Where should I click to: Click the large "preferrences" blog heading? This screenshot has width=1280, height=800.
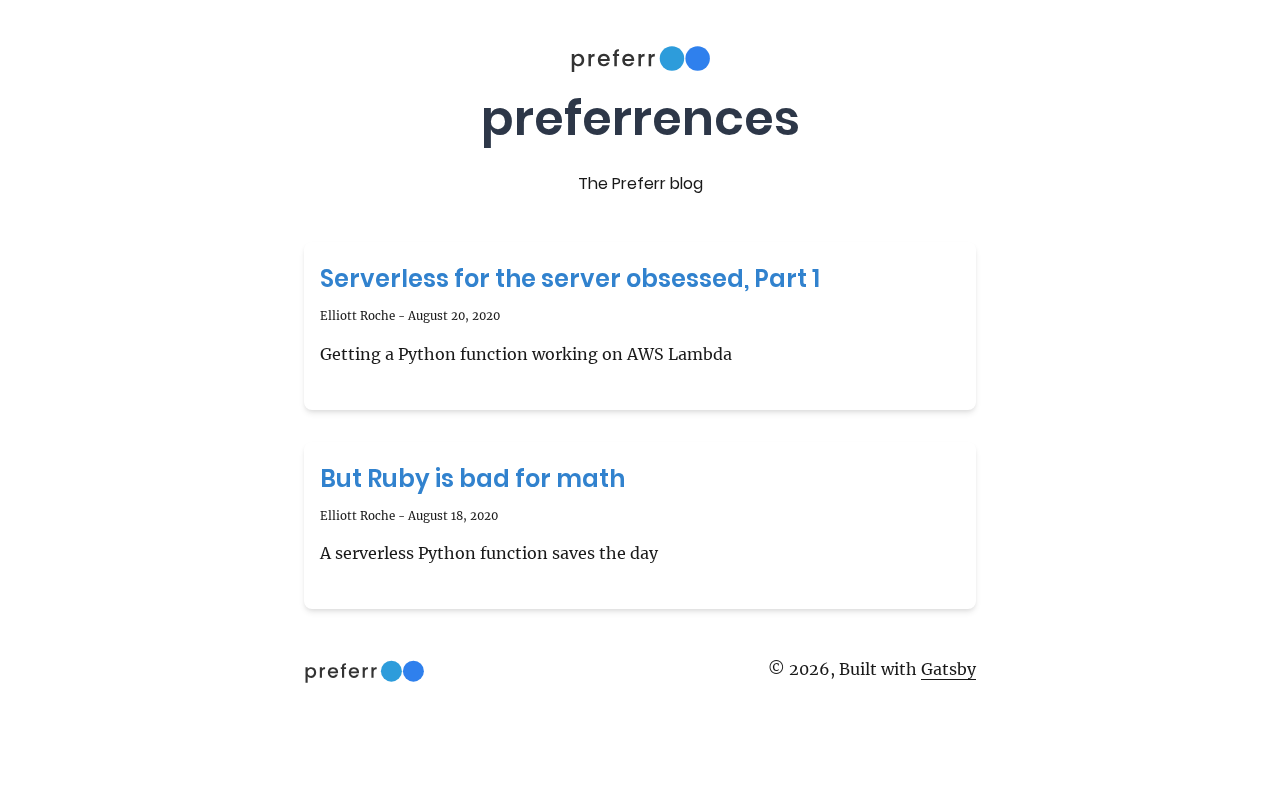[640, 118]
